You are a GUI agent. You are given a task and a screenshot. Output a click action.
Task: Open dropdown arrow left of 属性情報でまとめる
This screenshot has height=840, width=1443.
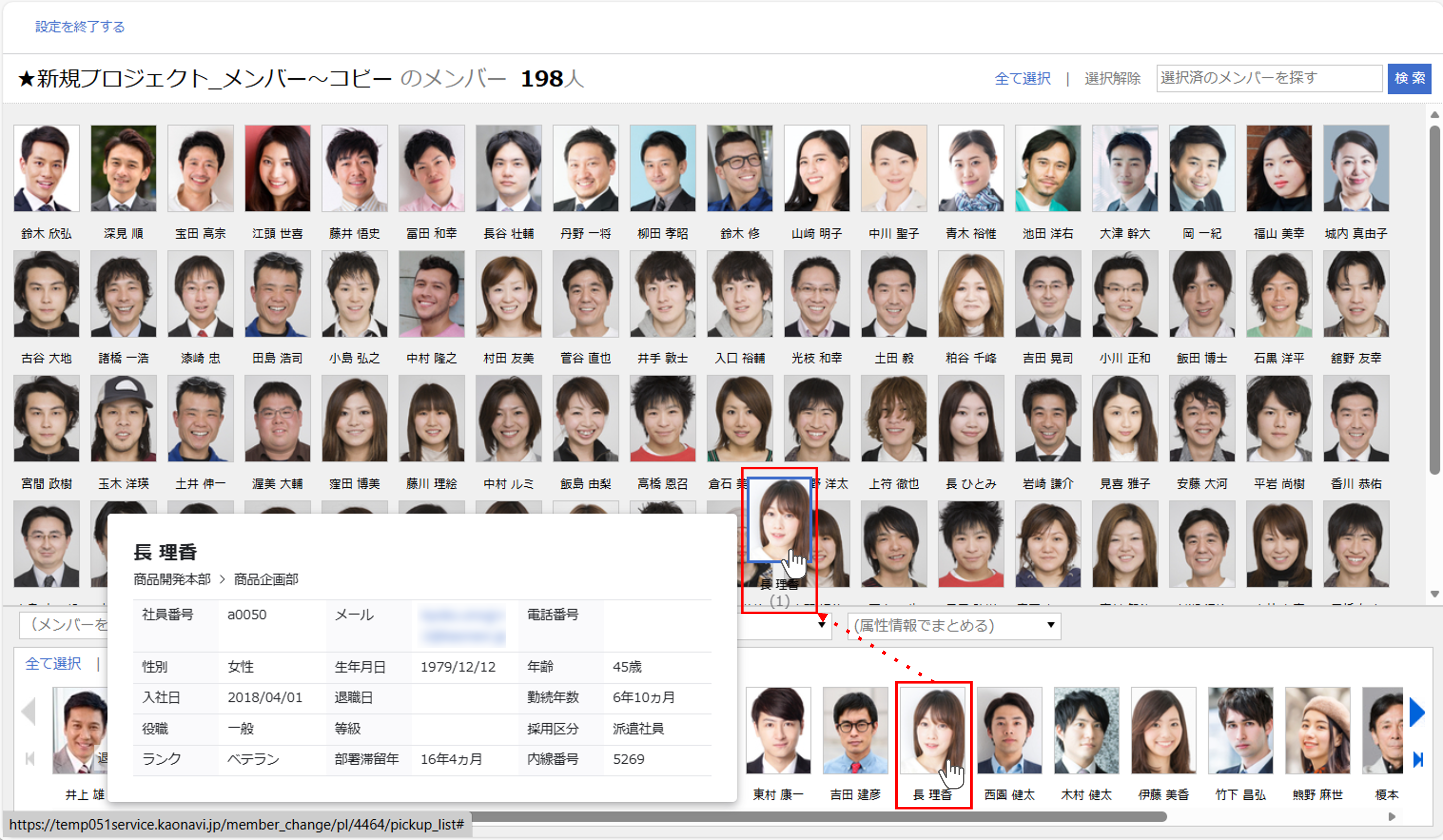822,625
